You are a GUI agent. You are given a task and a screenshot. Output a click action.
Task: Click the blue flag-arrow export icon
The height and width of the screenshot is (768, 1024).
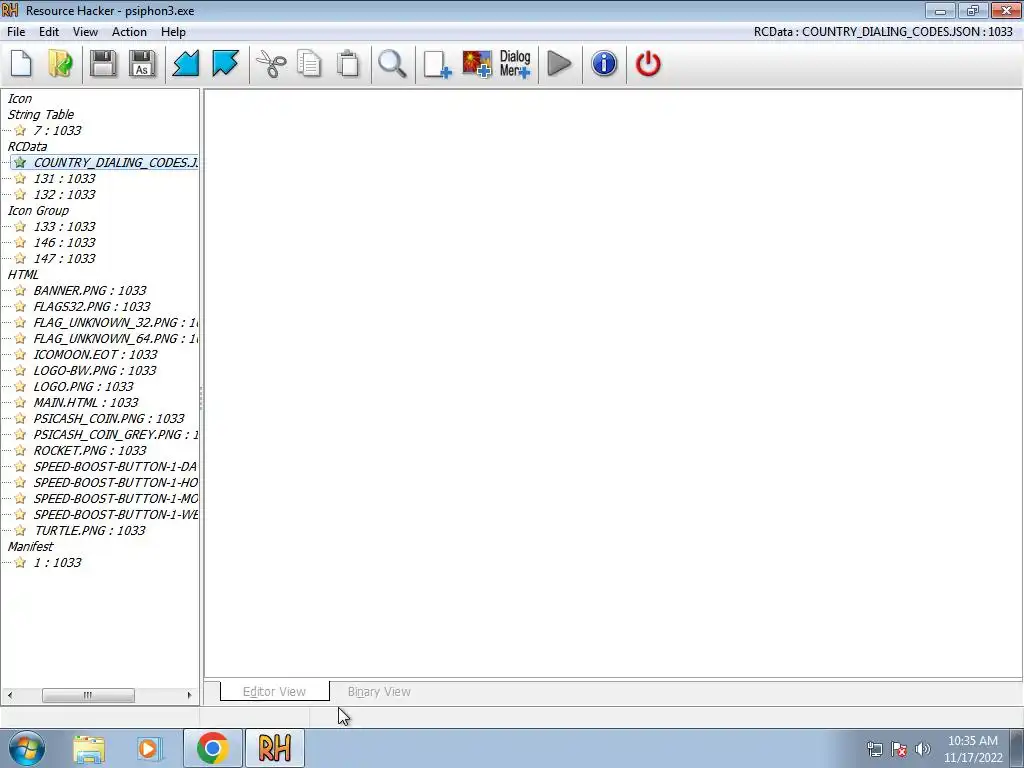(x=225, y=64)
